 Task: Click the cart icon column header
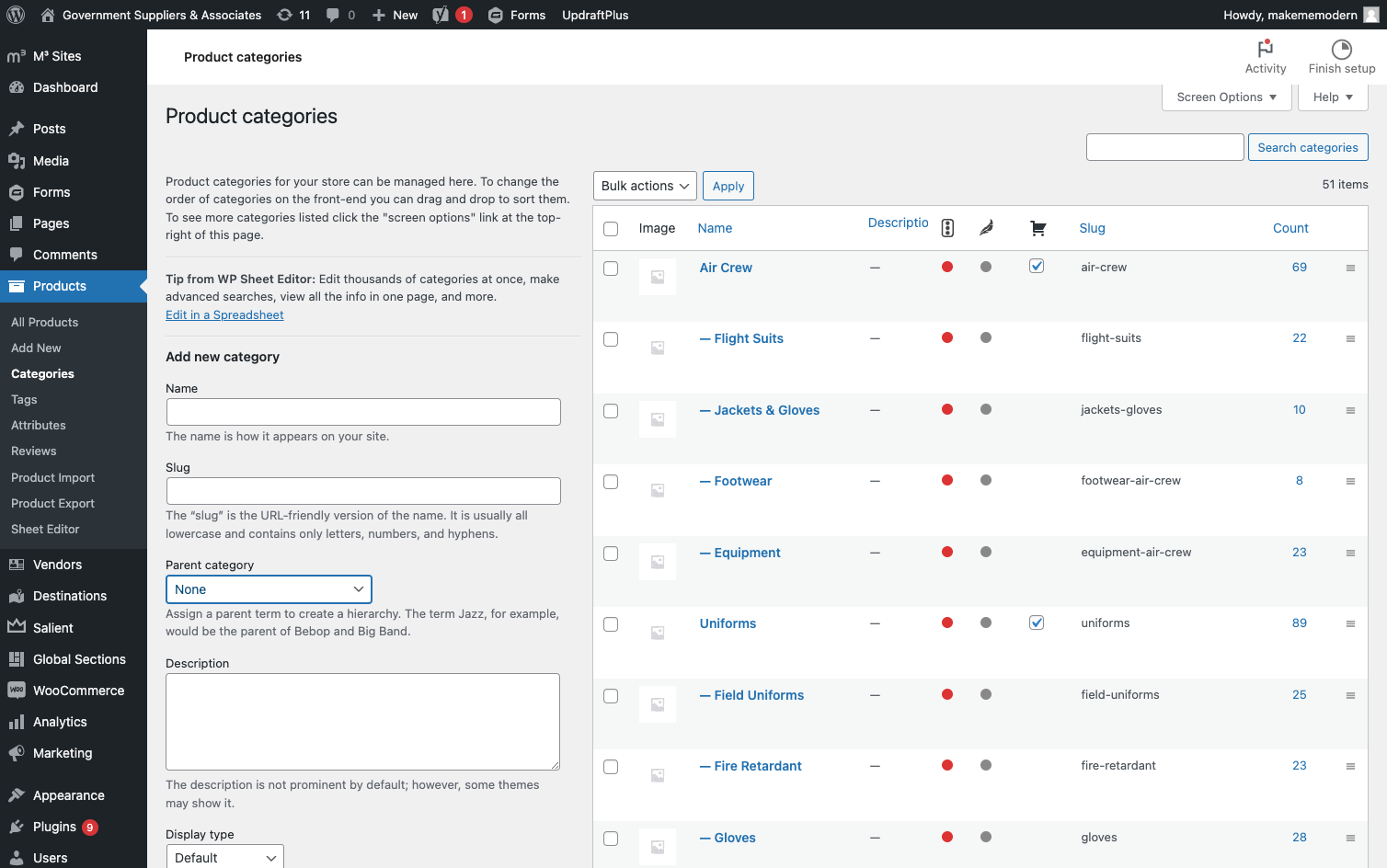[1037, 228]
